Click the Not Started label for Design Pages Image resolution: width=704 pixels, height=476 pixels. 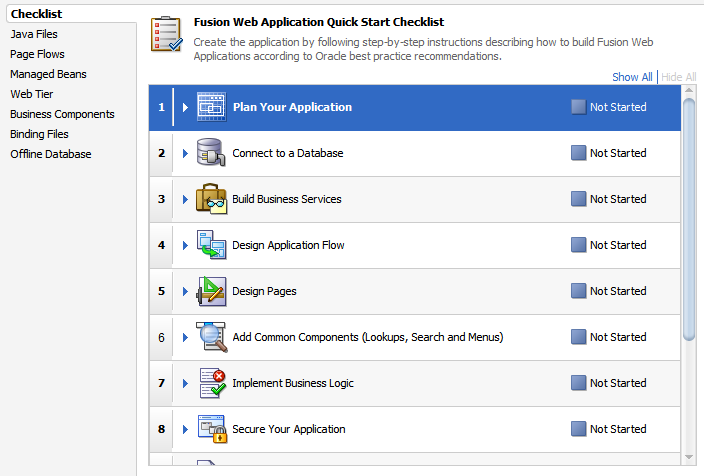pyautogui.click(x=618, y=291)
